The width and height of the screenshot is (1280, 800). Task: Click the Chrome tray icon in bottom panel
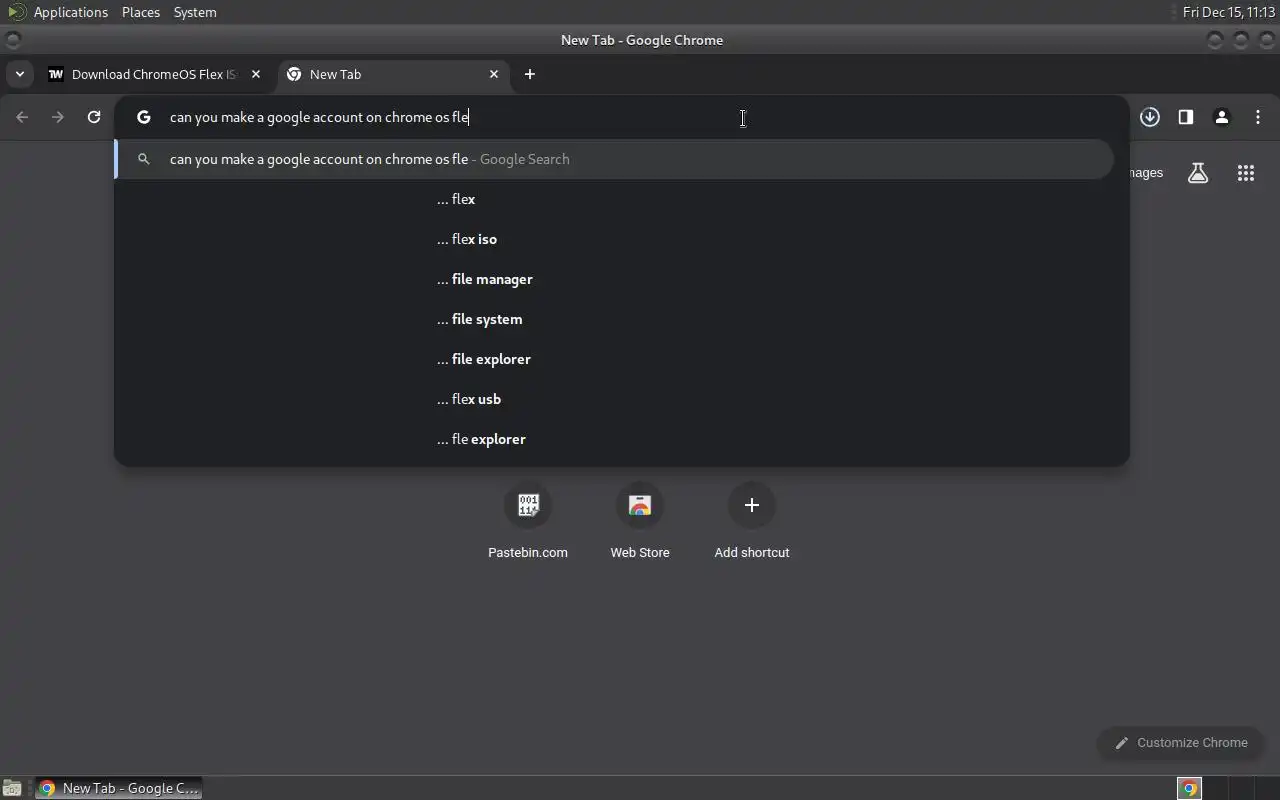tap(1189, 788)
